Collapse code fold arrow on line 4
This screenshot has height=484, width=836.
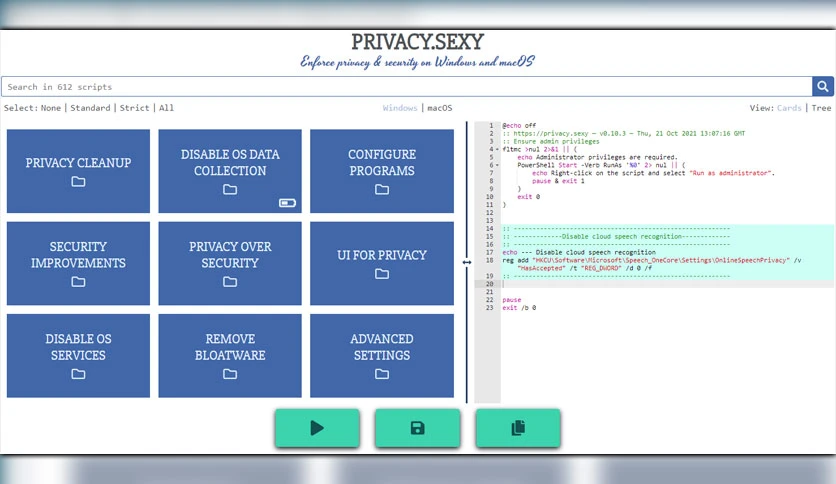click(497, 149)
